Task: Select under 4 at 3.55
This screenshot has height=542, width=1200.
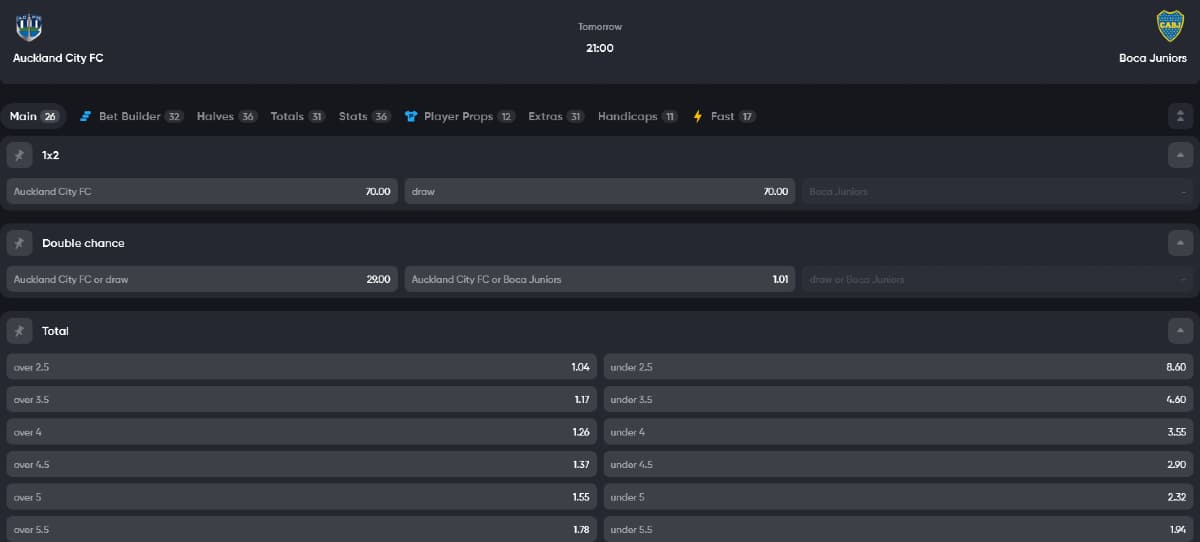Action: (x=899, y=432)
